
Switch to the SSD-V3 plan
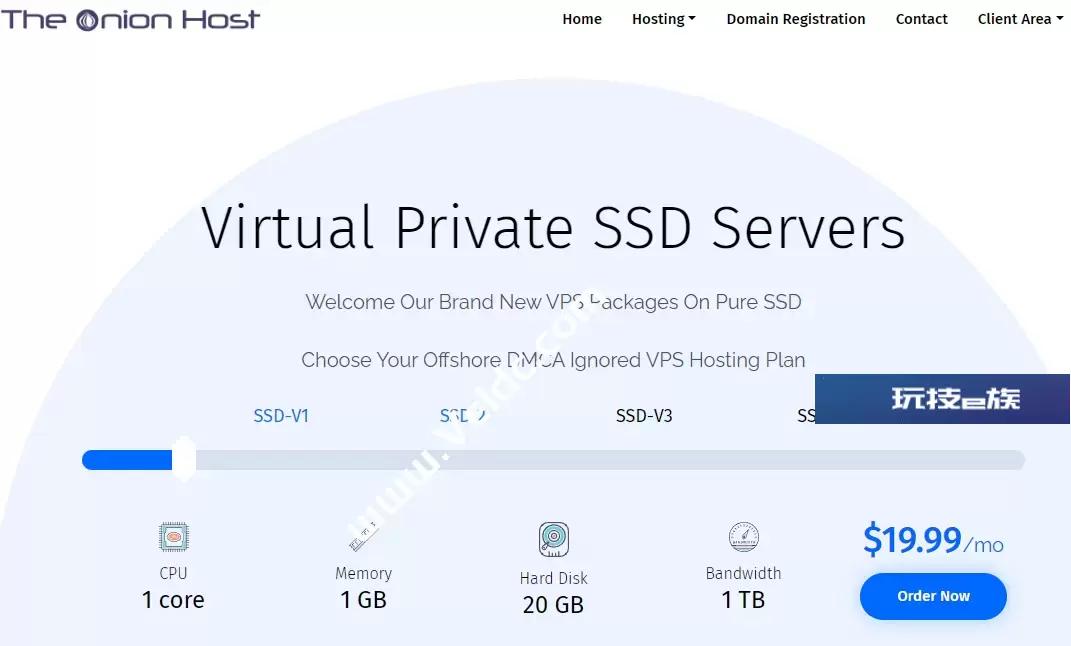[643, 416]
